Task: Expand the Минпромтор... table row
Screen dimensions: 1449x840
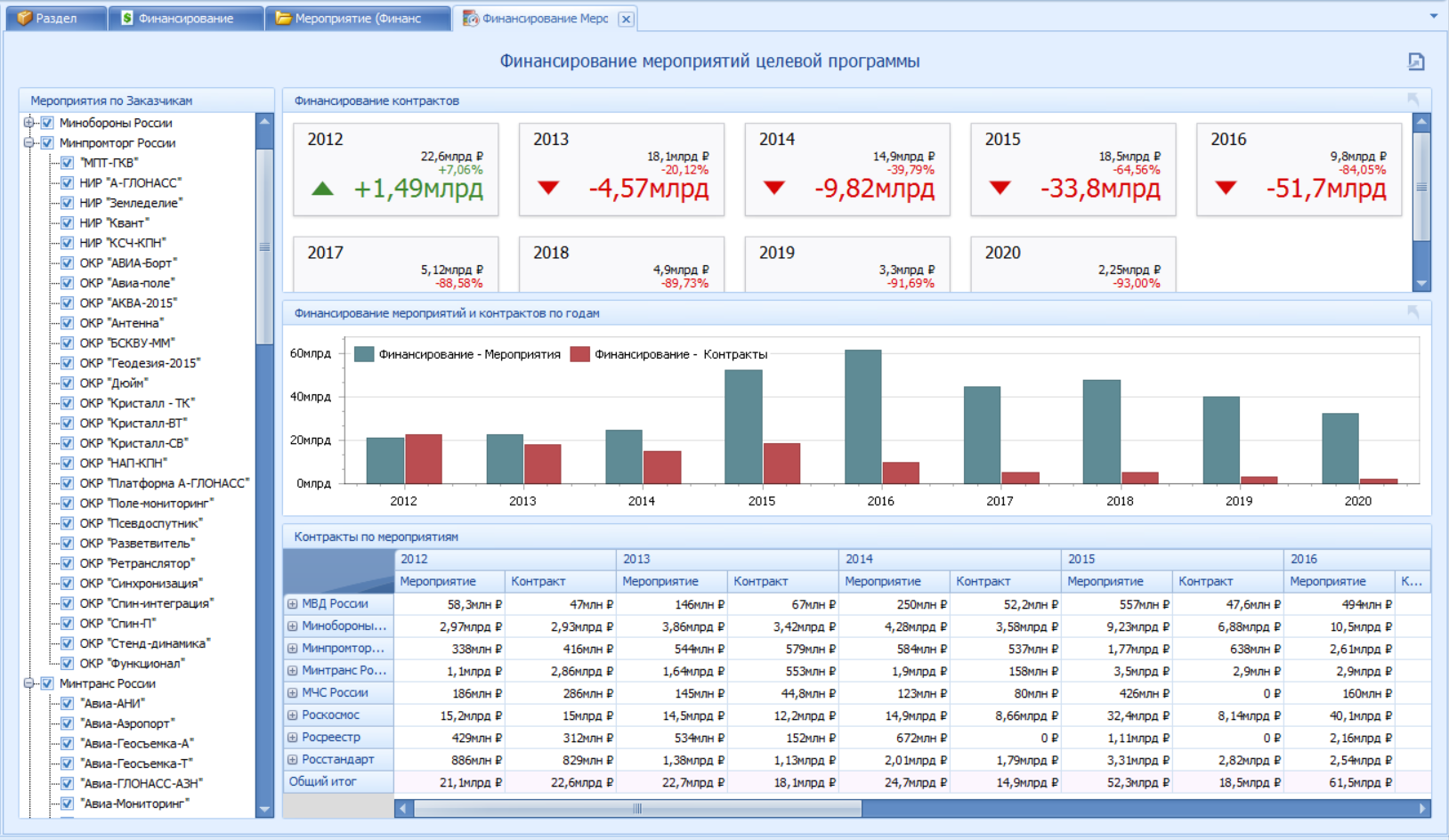Action: pos(293,649)
